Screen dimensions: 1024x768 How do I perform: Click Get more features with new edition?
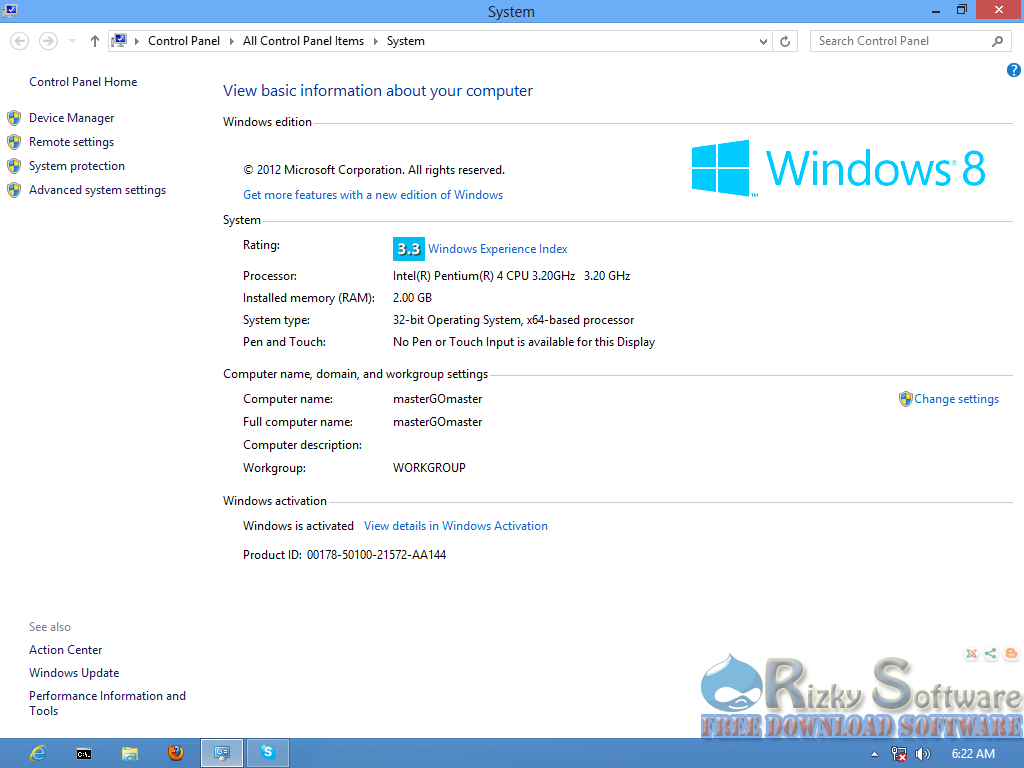tap(373, 195)
